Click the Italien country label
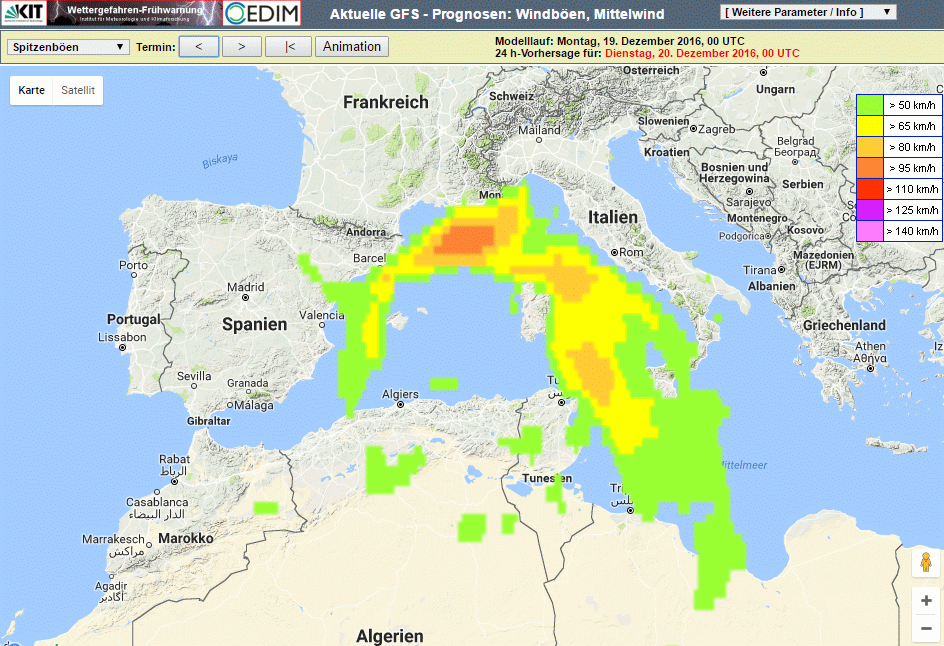Viewport: 944px width, 646px height. (x=613, y=217)
